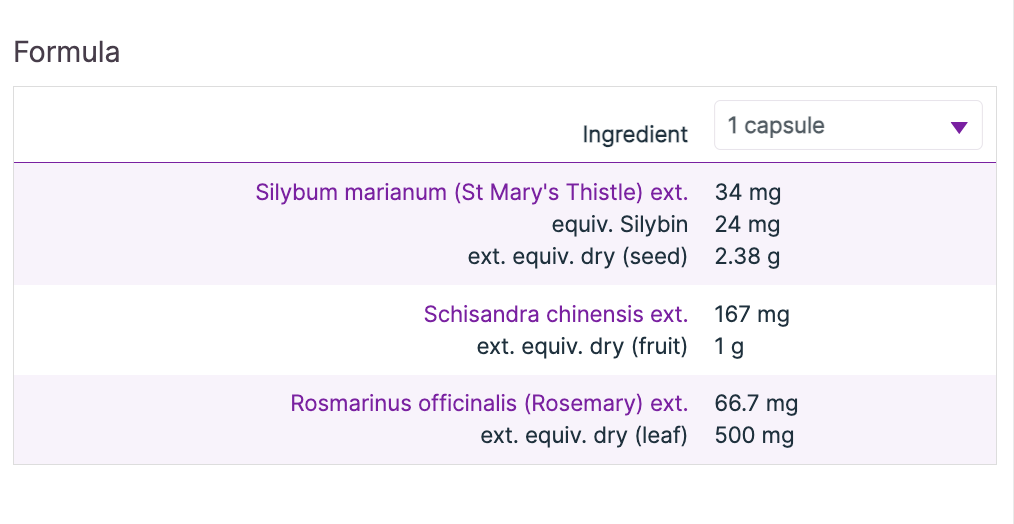Screen dimensions: 1014x524
Task: Follow the Schisandra chinensis ext. link
Action: (x=555, y=314)
